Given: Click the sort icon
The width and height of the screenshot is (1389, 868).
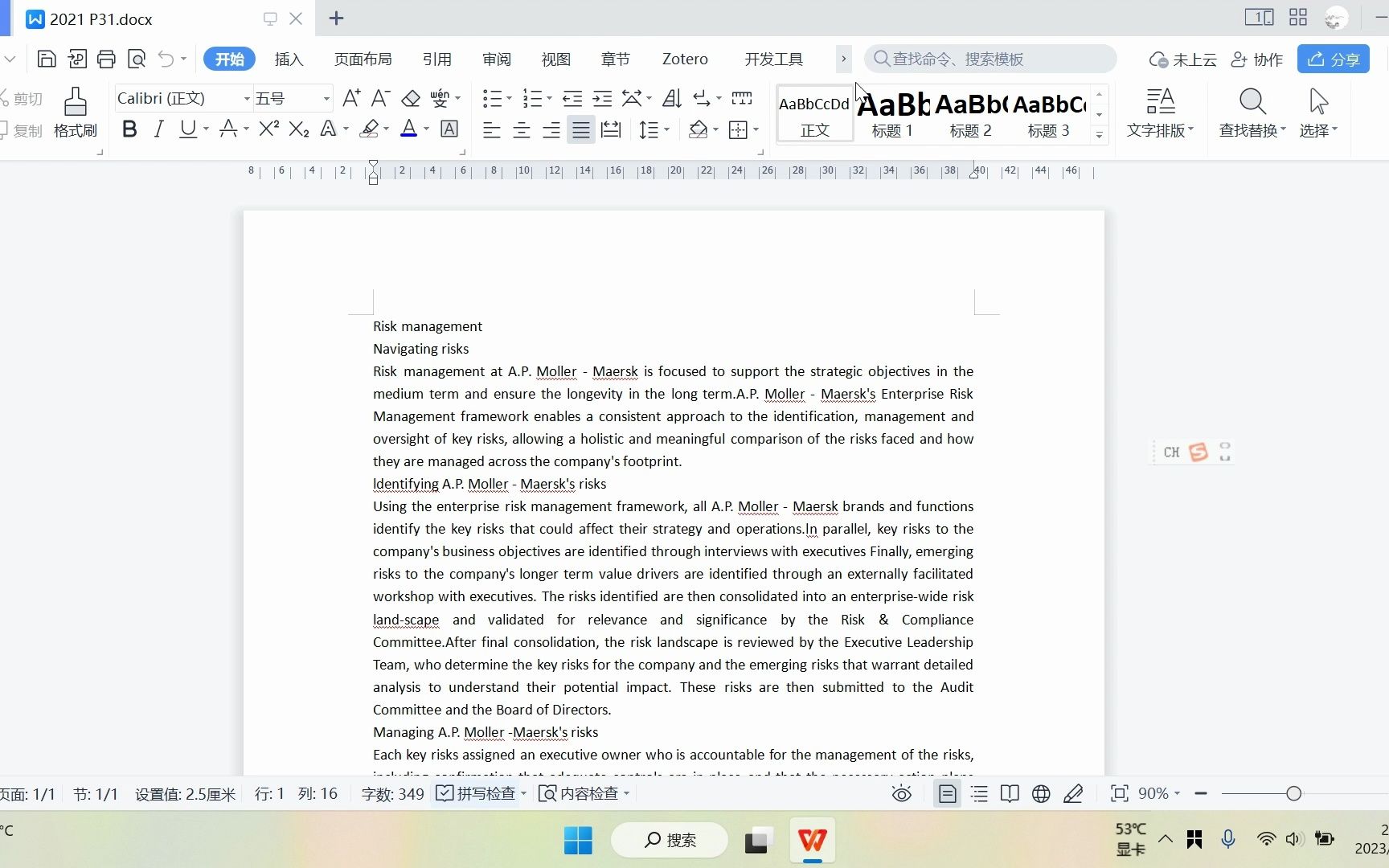Looking at the screenshot, I should coord(672,98).
